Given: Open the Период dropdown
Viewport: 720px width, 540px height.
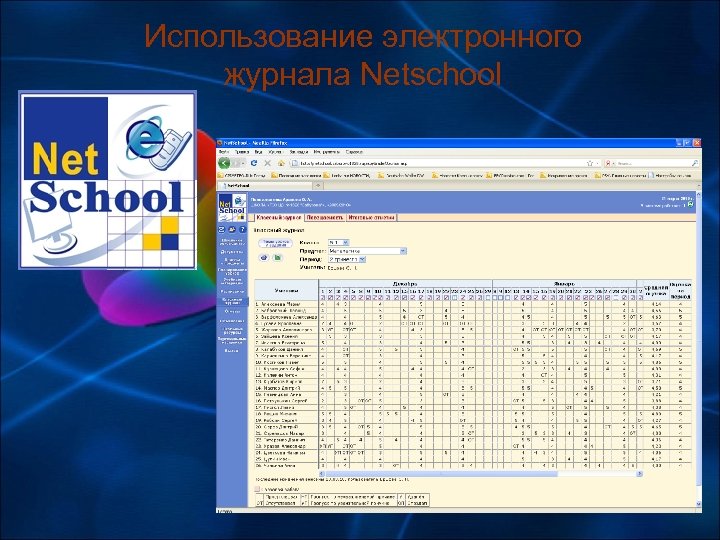Looking at the screenshot, I should click(347, 259).
